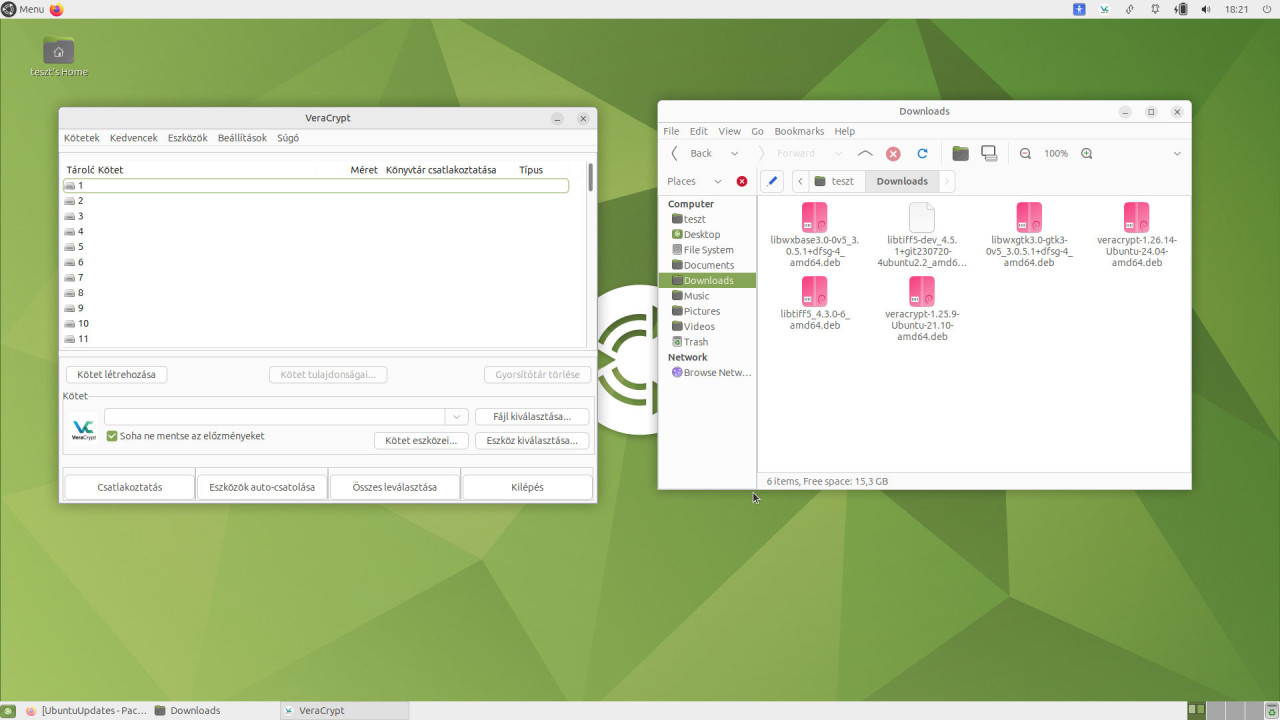Click the VeraCrypt slot list scrollbar
The height and width of the screenshot is (720, 1280).
(590, 177)
